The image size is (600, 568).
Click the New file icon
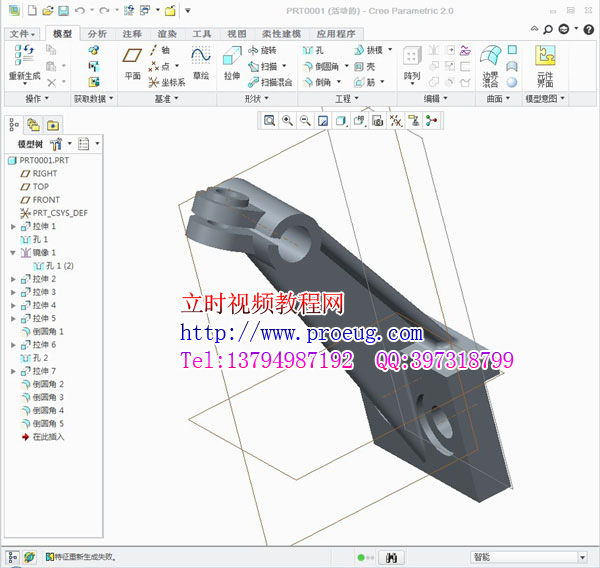coord(32,10)
